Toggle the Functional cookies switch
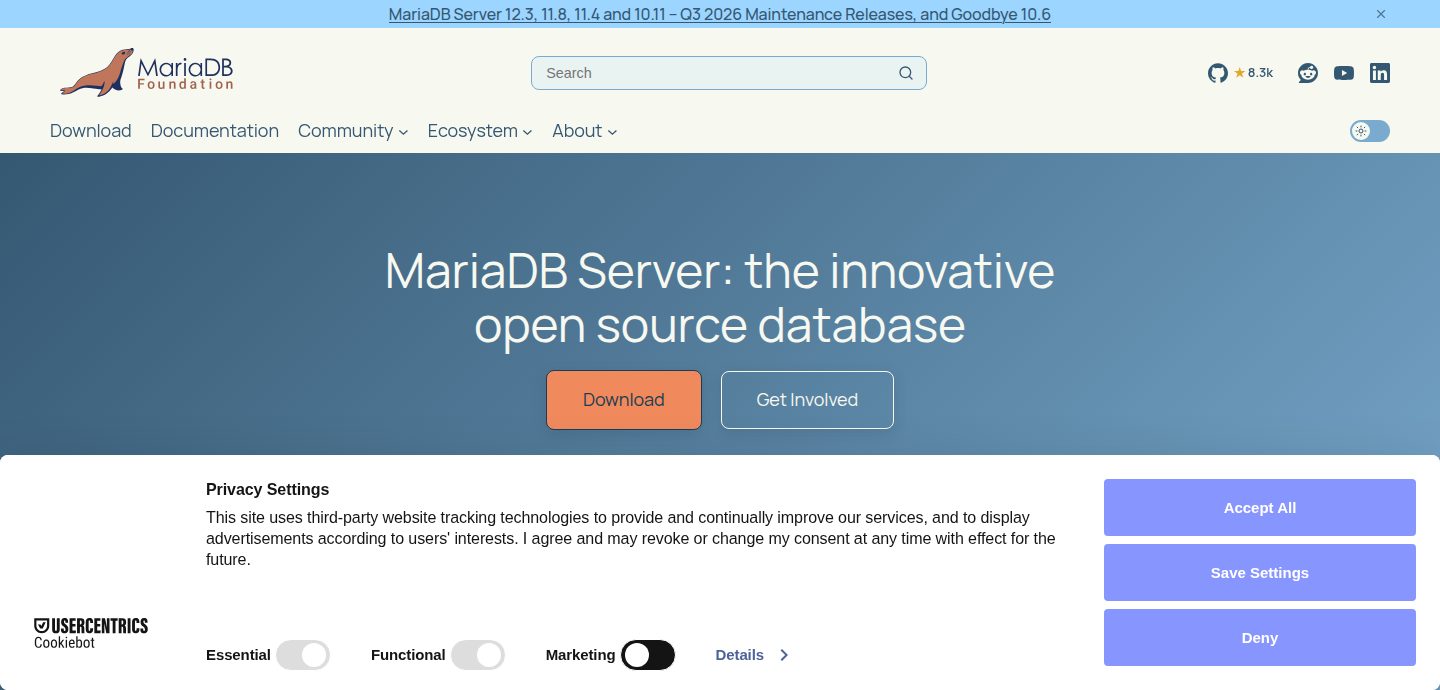 478,655
